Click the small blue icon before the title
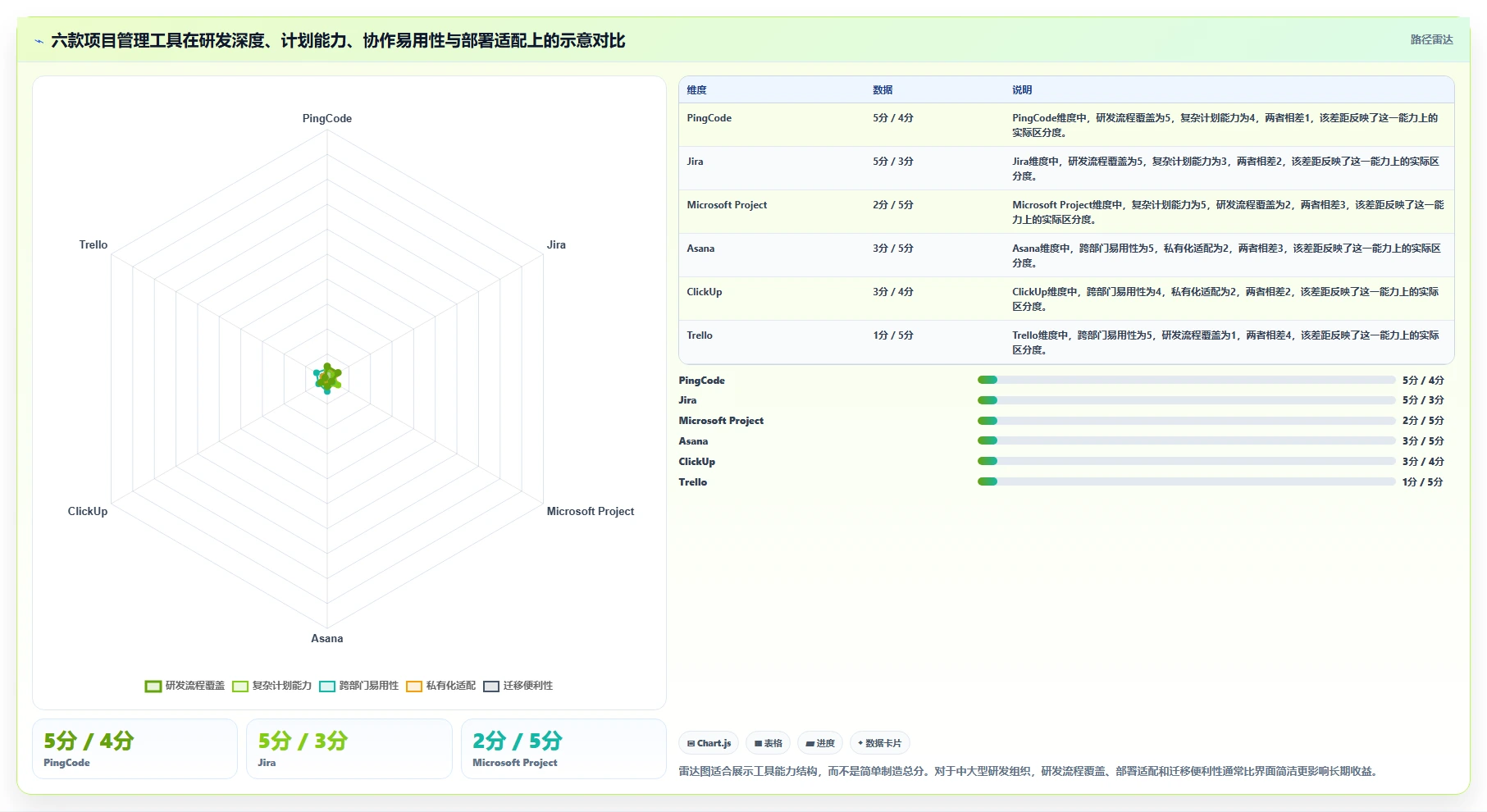Viewport: 1487px width, 812px height. coord(39,41)
